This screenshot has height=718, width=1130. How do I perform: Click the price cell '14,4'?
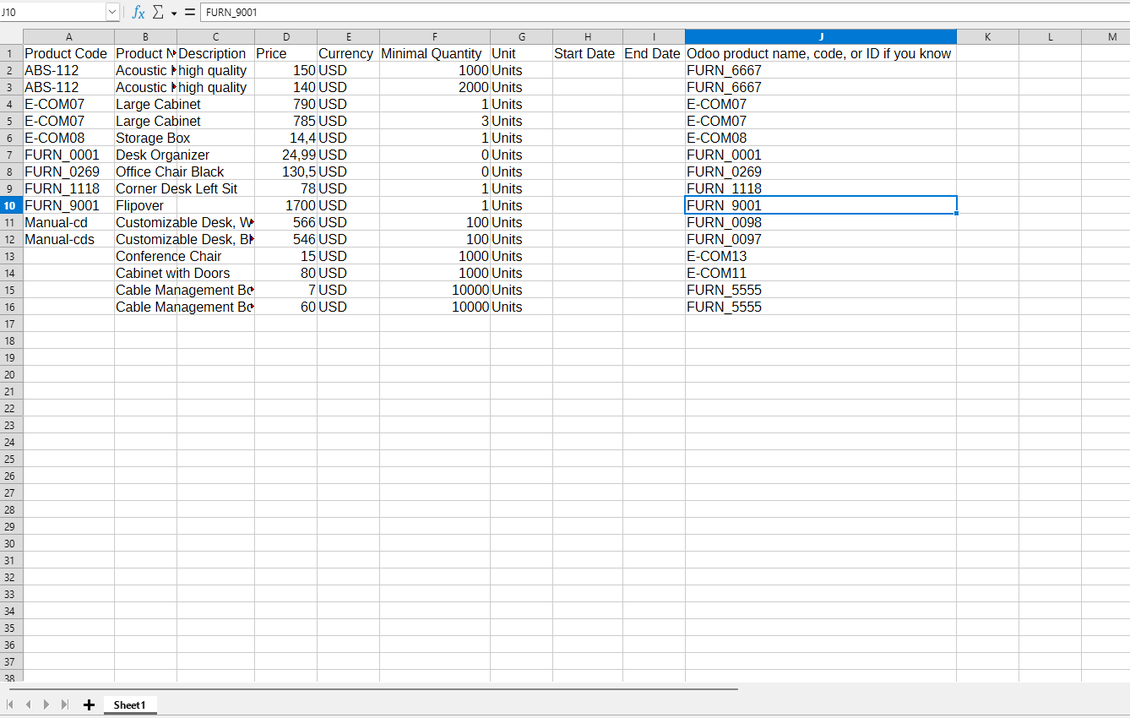point(285,138)
